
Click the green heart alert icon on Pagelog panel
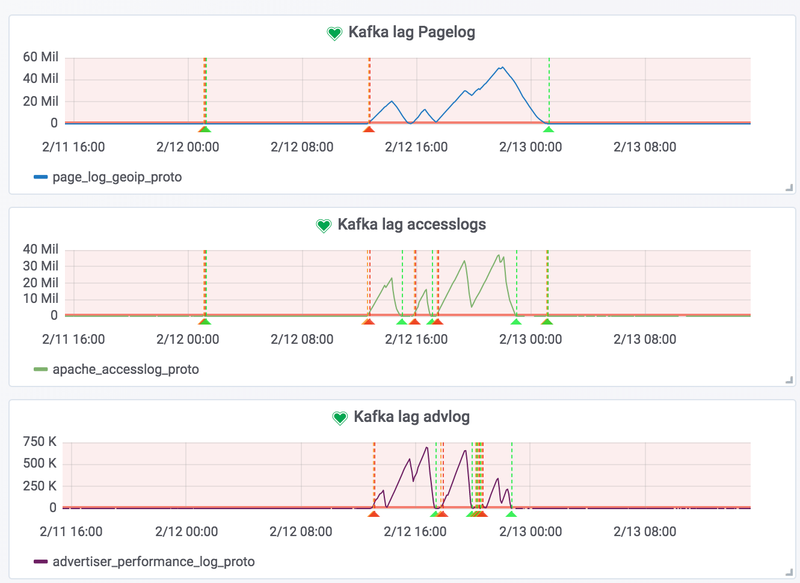[335, 33]
